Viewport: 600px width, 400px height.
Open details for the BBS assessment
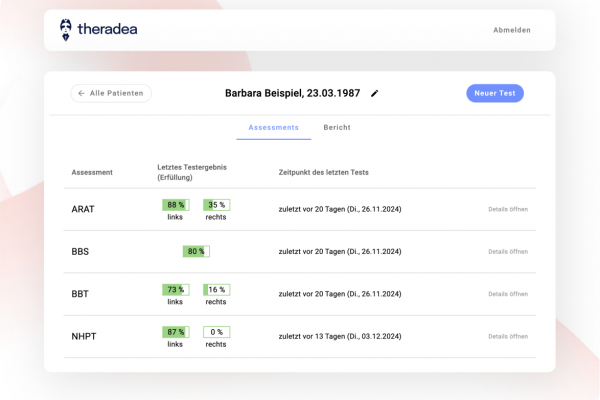click(507, 252)
